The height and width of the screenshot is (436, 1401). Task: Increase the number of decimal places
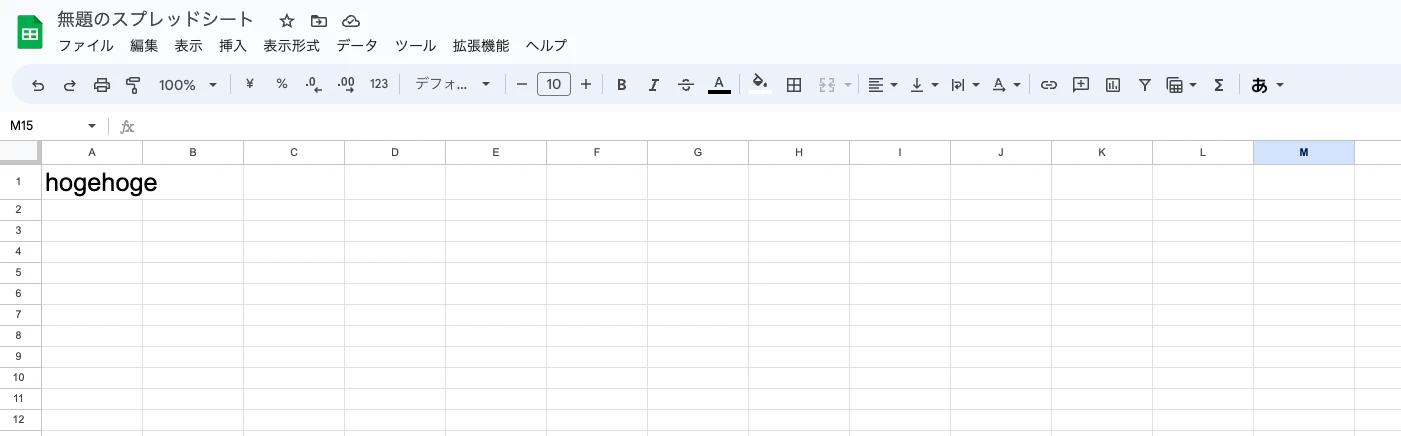pyautogui.click(x=346, y=85)
